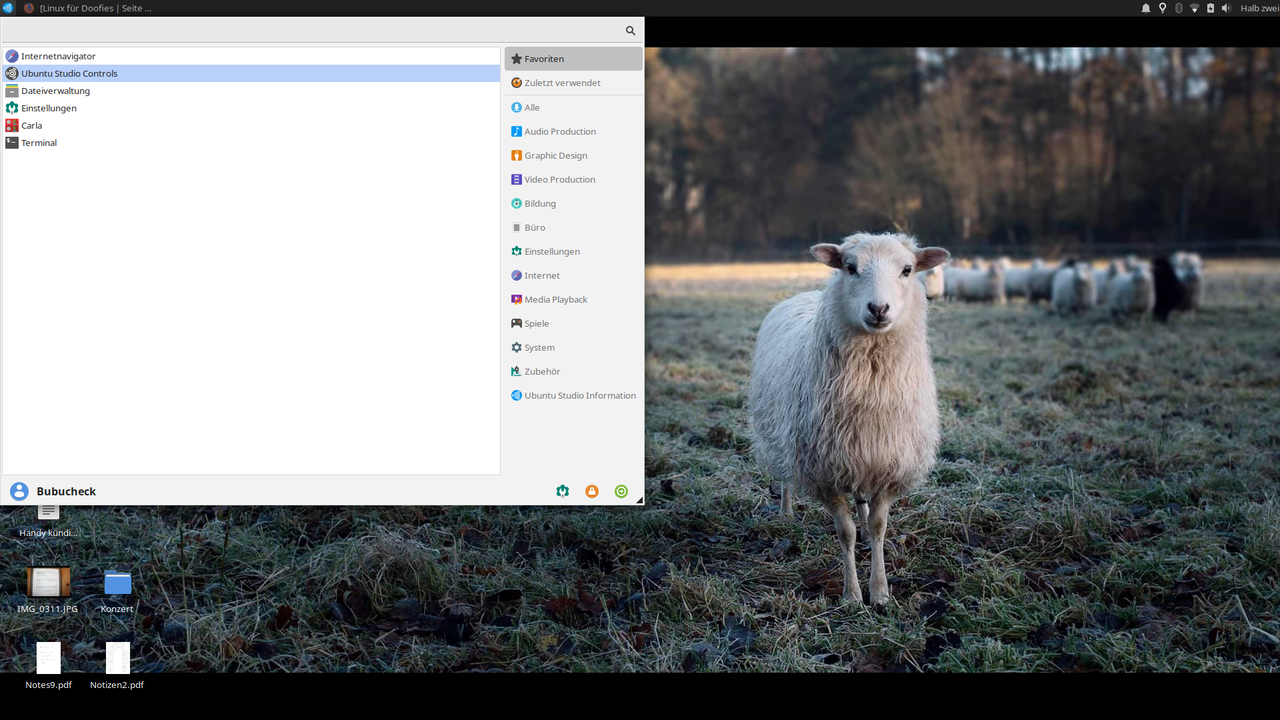
Task: Select the Favoriten category
Action: pos(574,59)
